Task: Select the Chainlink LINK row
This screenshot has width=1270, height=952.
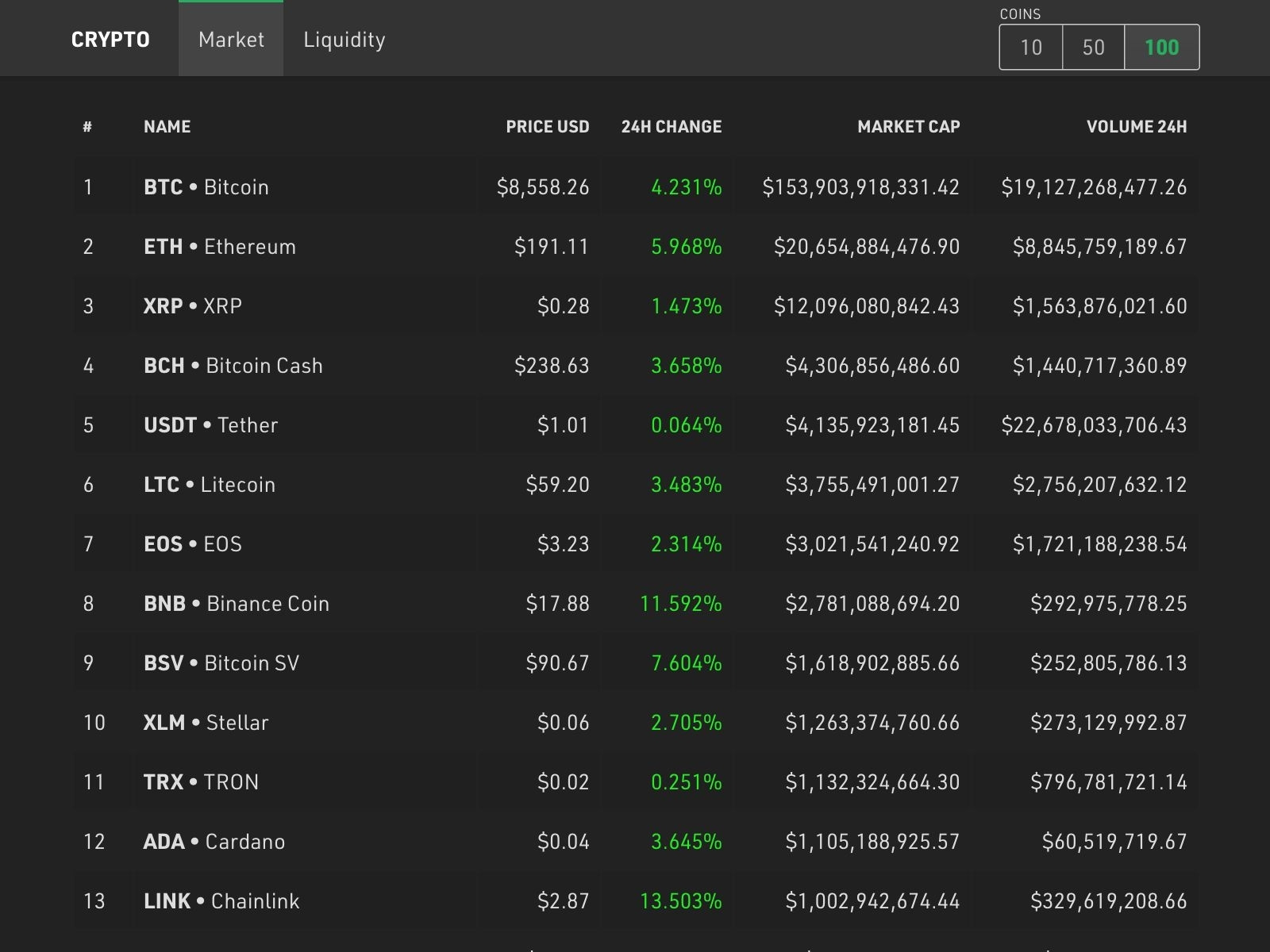Action: (221, 900)
